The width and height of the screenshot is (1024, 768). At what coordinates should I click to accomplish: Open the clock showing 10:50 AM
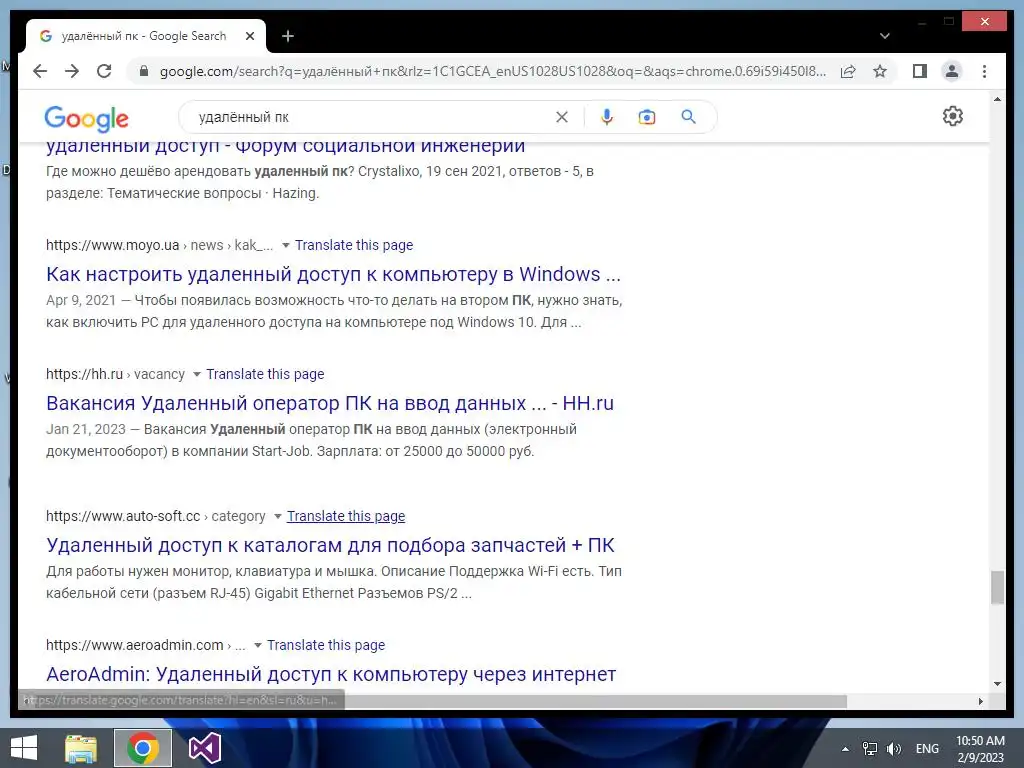click(980, 749)
